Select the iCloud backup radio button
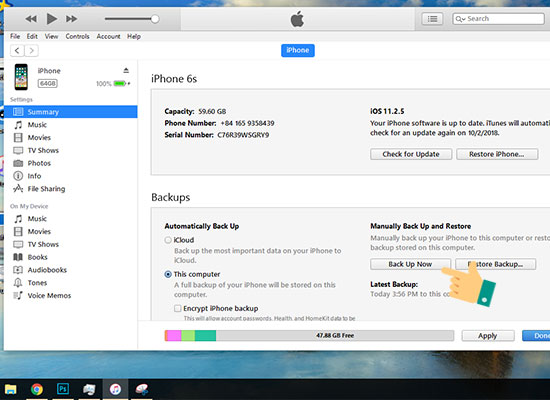This screenshot has width=550, height=400. (168, 240)
